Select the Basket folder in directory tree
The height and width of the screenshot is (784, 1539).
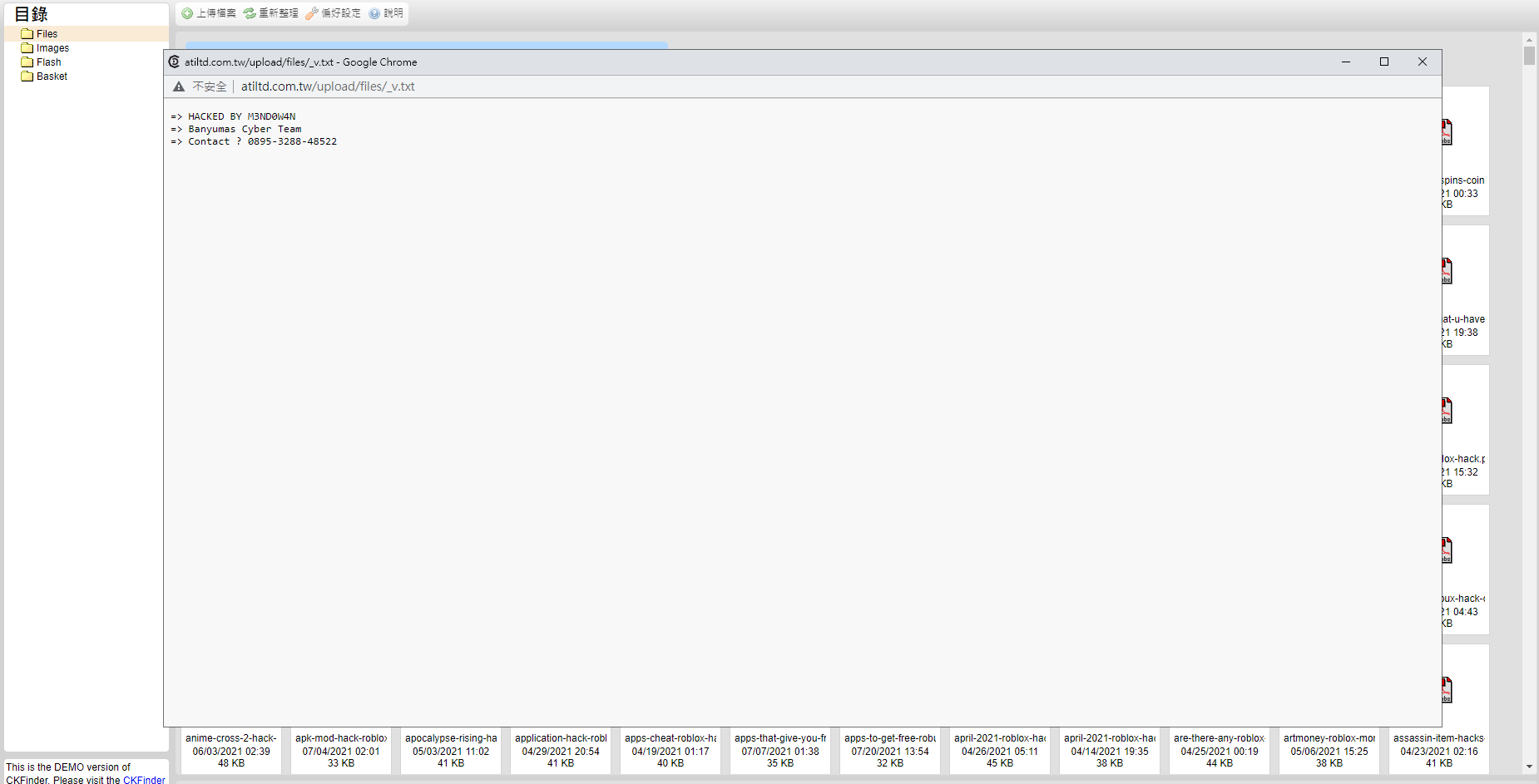coord(52,76)
